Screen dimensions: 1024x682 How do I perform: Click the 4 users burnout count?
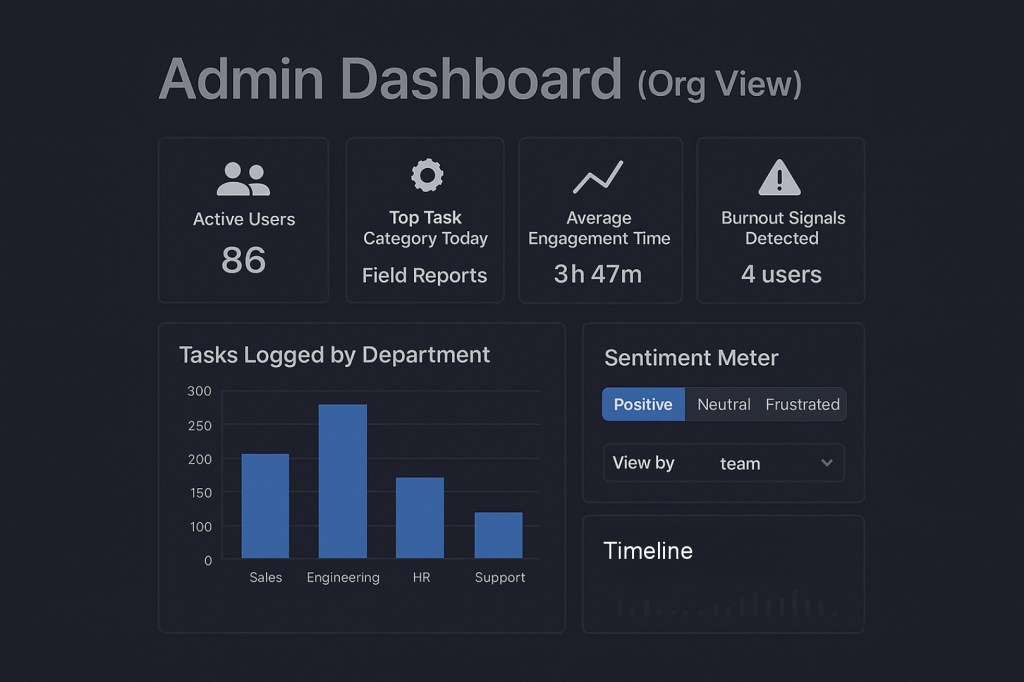(x=781, y=274)
